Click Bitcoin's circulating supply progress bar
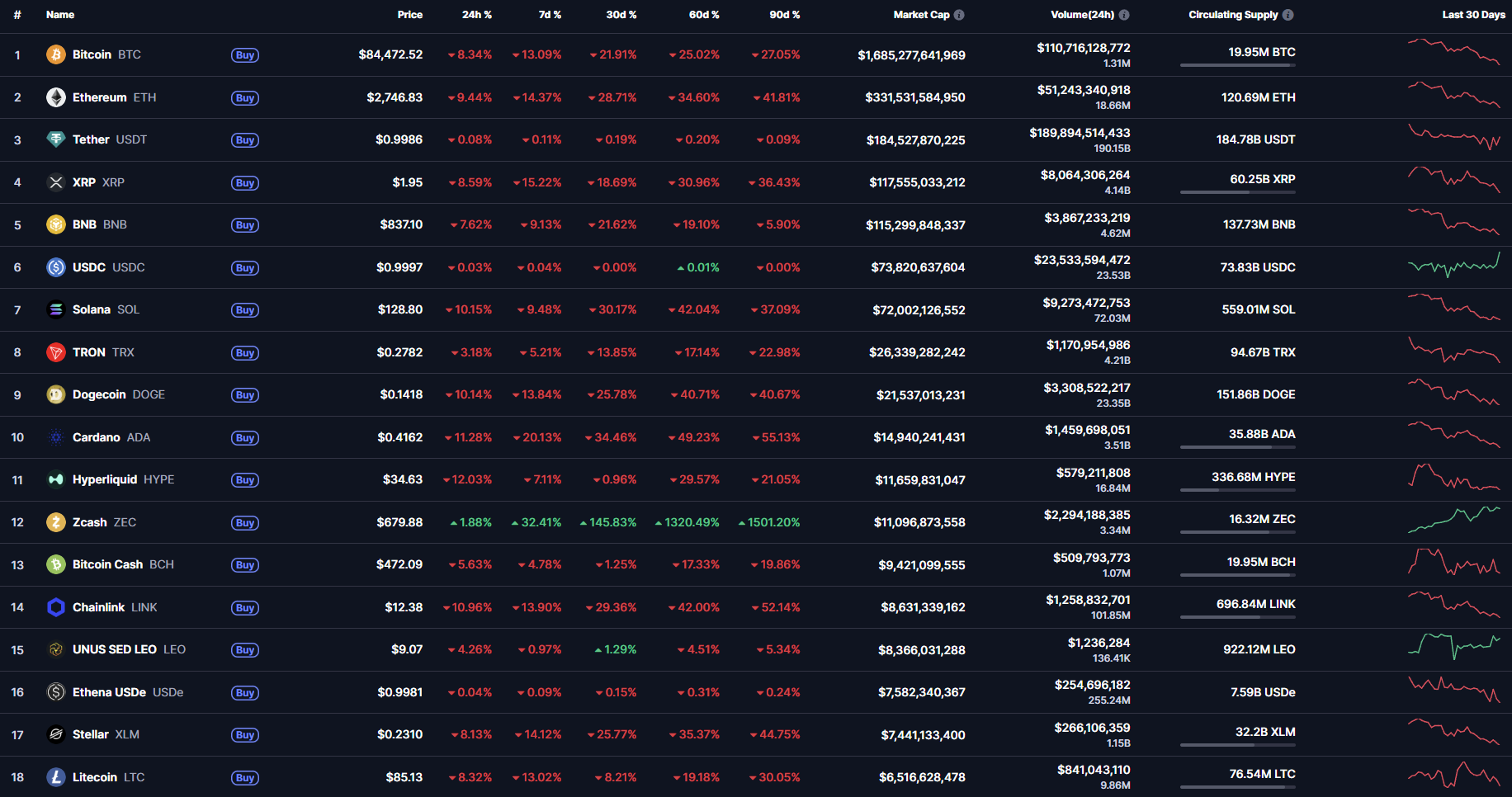 coord(1238,65)
